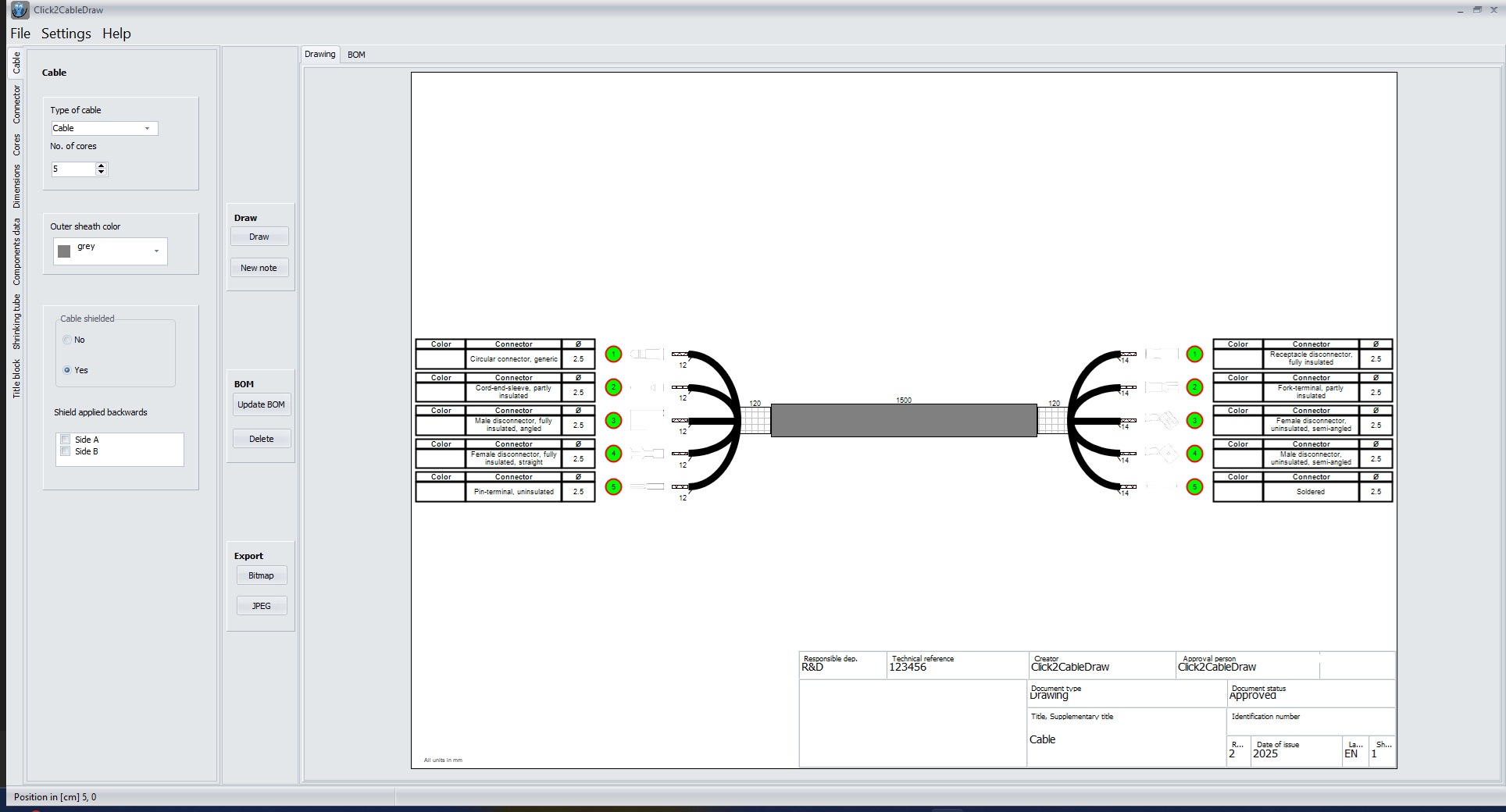
Task: Click the Click2CableDraw app logo icon
Action: point(19,10)
